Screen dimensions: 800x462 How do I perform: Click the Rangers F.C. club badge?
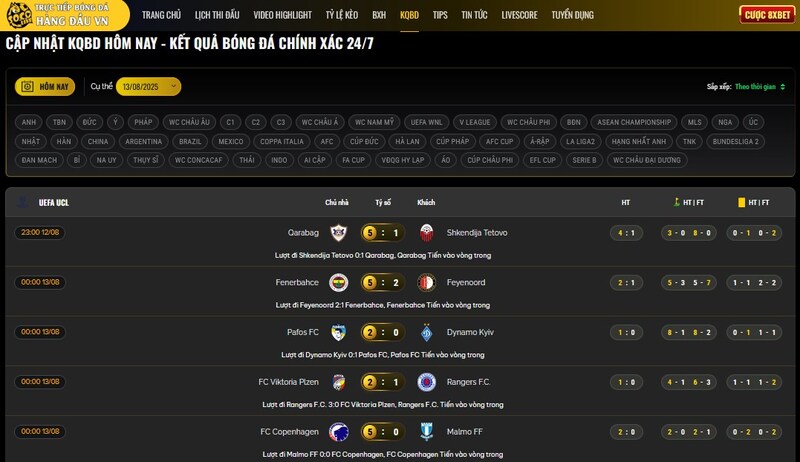(427, 381)
